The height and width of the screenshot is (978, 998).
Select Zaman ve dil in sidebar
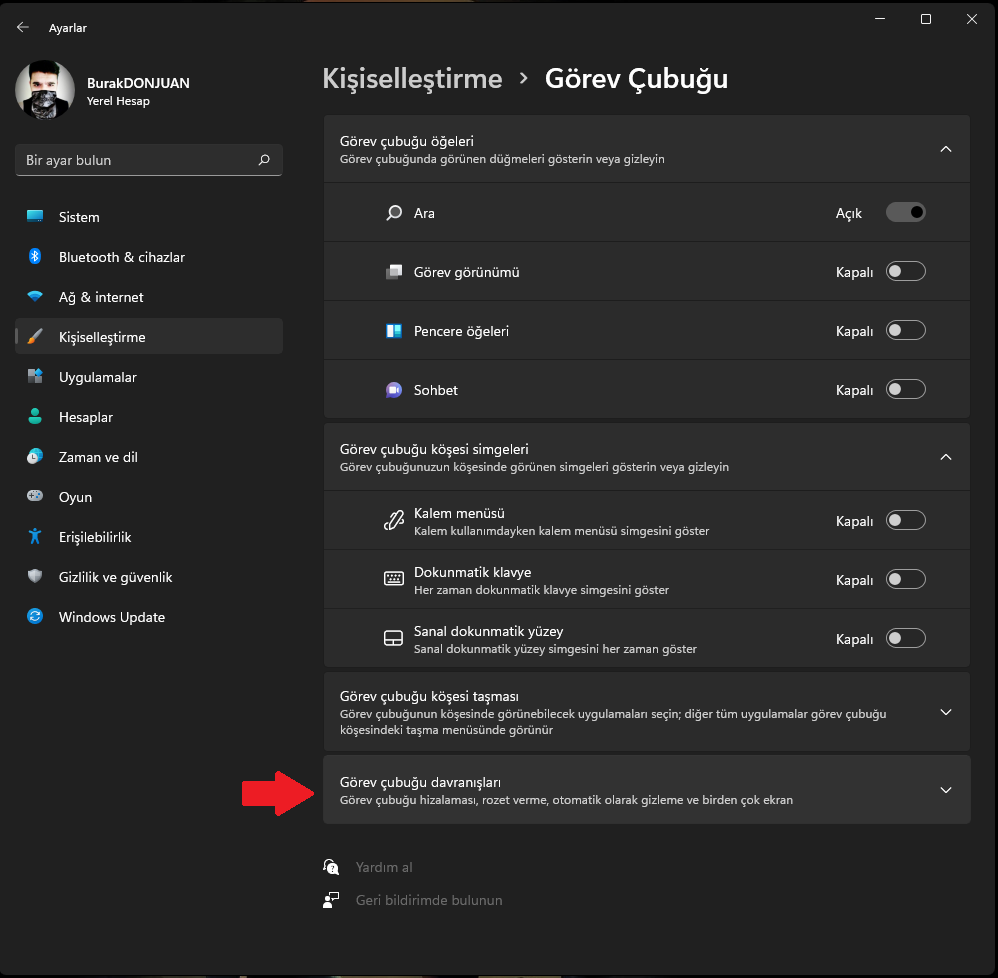(x=98, y=457)
